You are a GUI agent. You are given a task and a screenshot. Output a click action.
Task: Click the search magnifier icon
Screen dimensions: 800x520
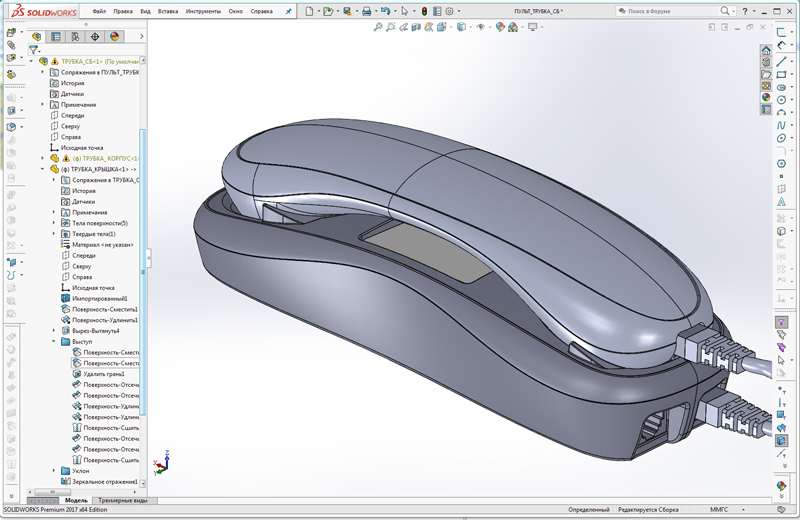point(724,11)
